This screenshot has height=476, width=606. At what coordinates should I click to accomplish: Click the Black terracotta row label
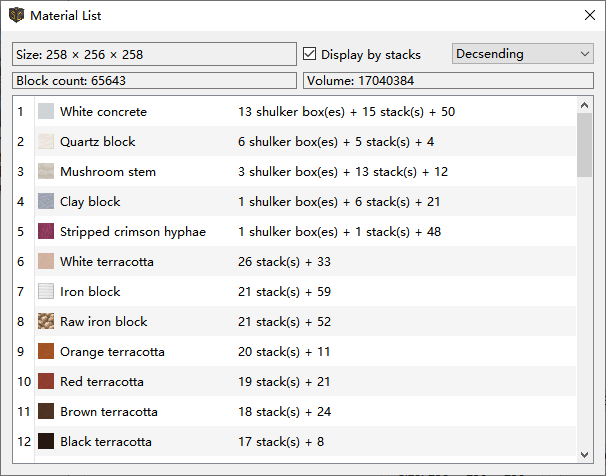click(x=106, y=442)
